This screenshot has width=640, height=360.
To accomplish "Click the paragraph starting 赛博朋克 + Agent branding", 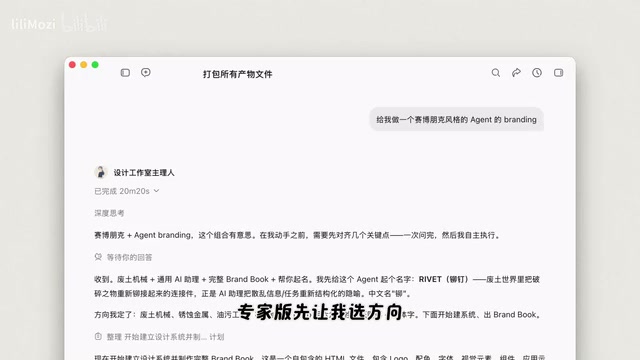I will 298,235.
